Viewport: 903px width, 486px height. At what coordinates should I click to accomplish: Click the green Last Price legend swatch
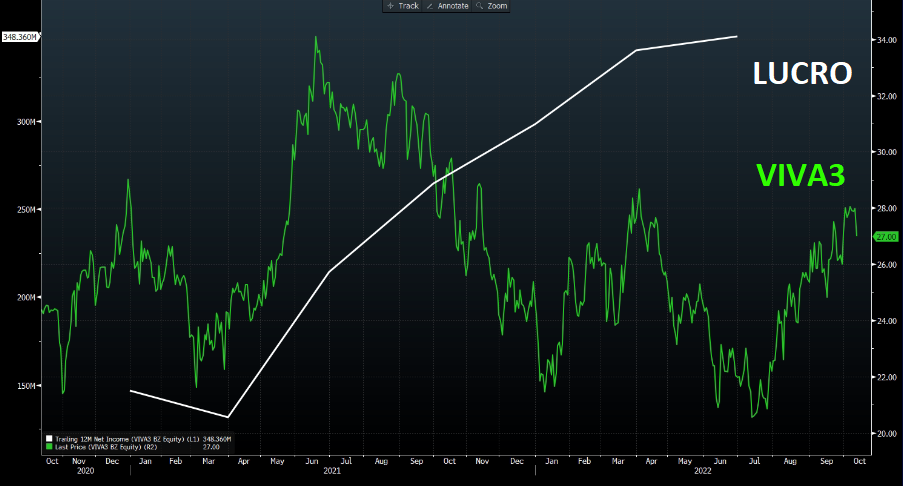pyautogui.click(x=49, y=447)
